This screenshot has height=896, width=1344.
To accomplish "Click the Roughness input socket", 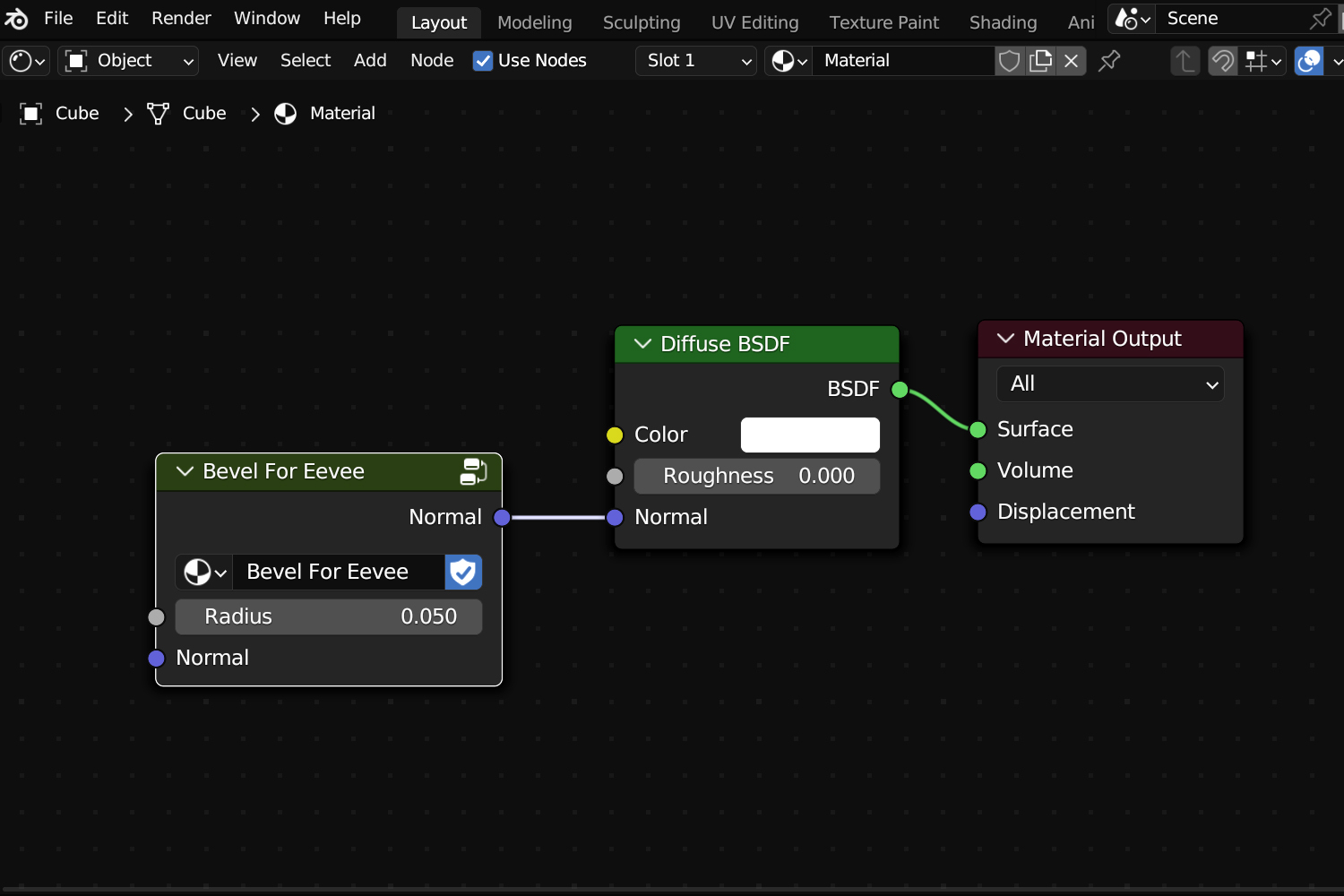I will [615, 477].
